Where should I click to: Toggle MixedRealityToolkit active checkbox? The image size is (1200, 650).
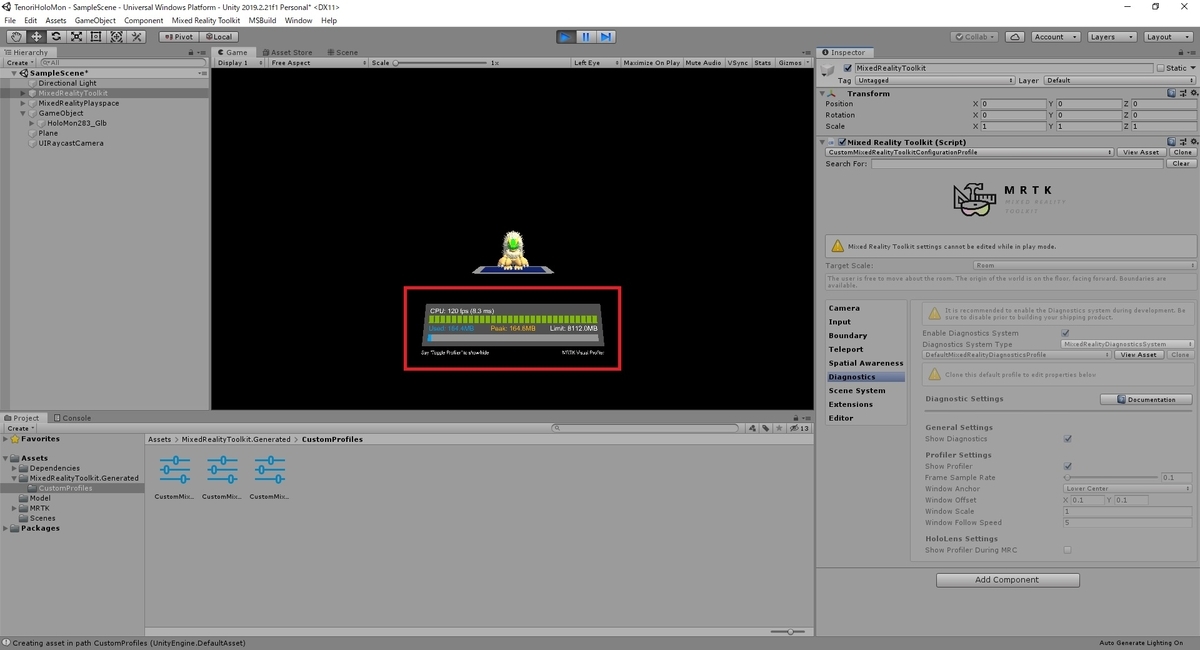[x=848, y=68]
